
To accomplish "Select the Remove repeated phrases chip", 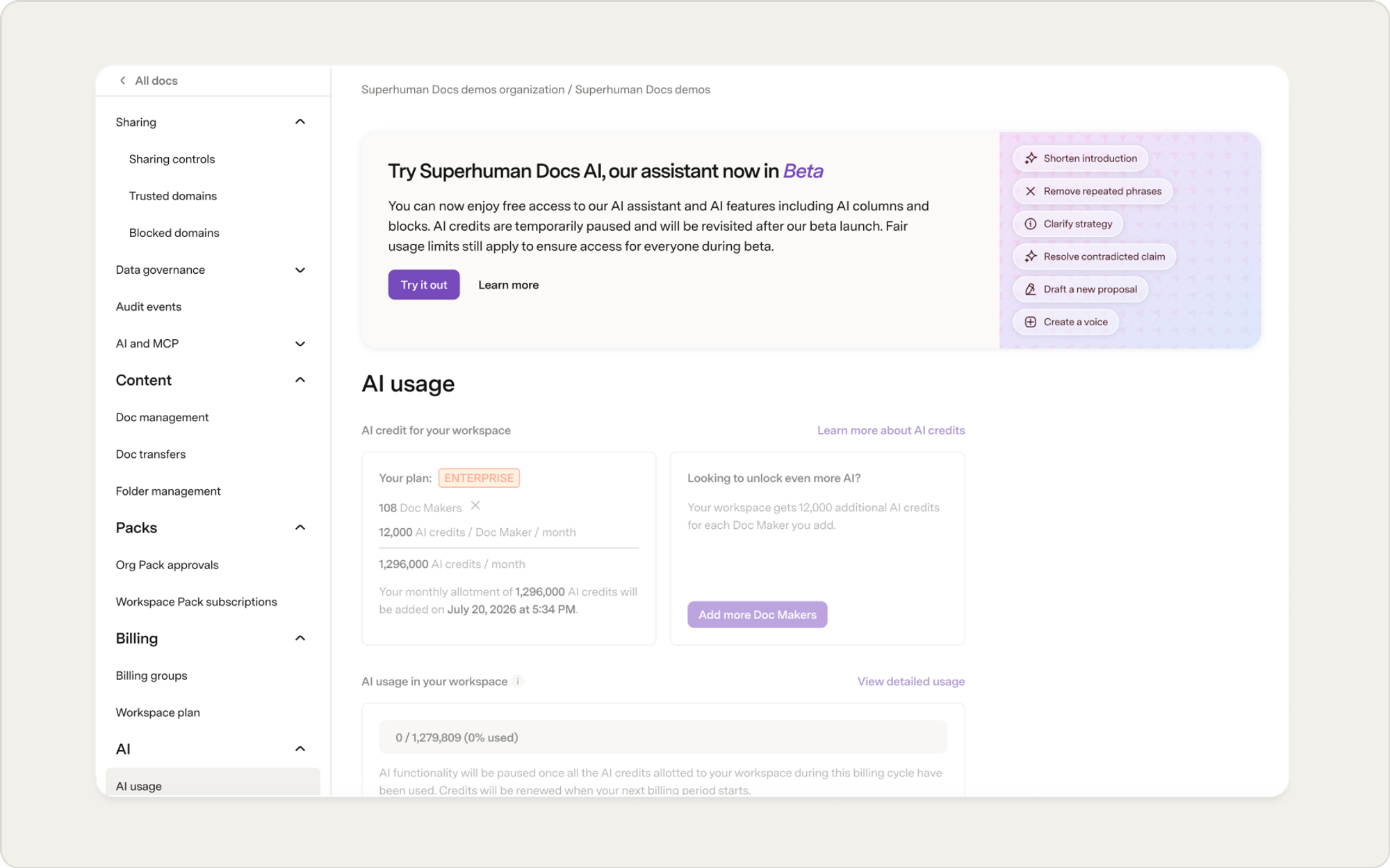I will tap(1093, 191).
